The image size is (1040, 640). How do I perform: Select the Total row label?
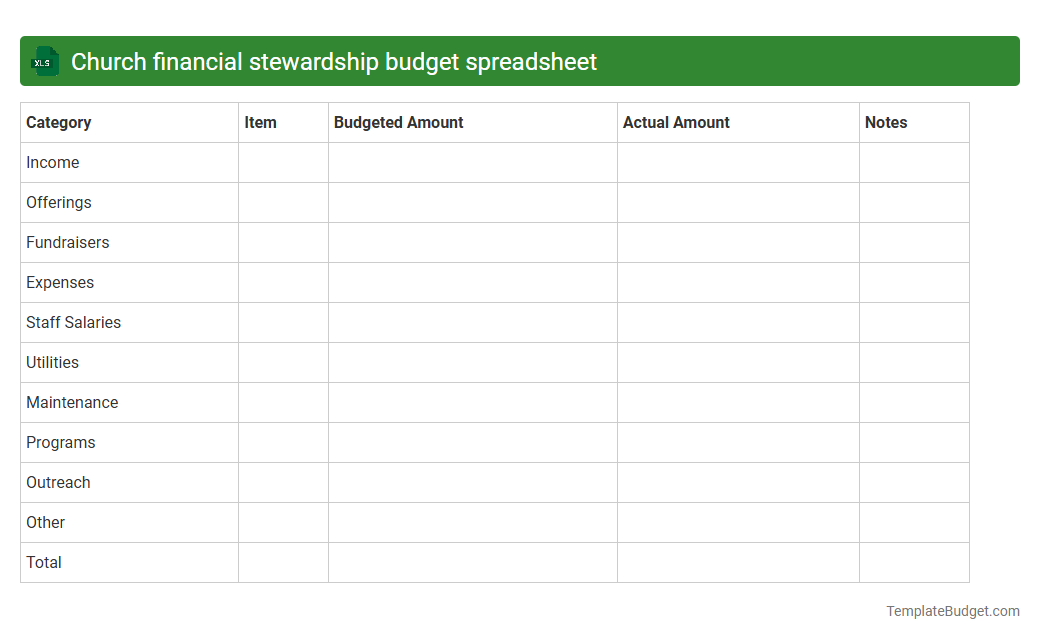(44, 562)
